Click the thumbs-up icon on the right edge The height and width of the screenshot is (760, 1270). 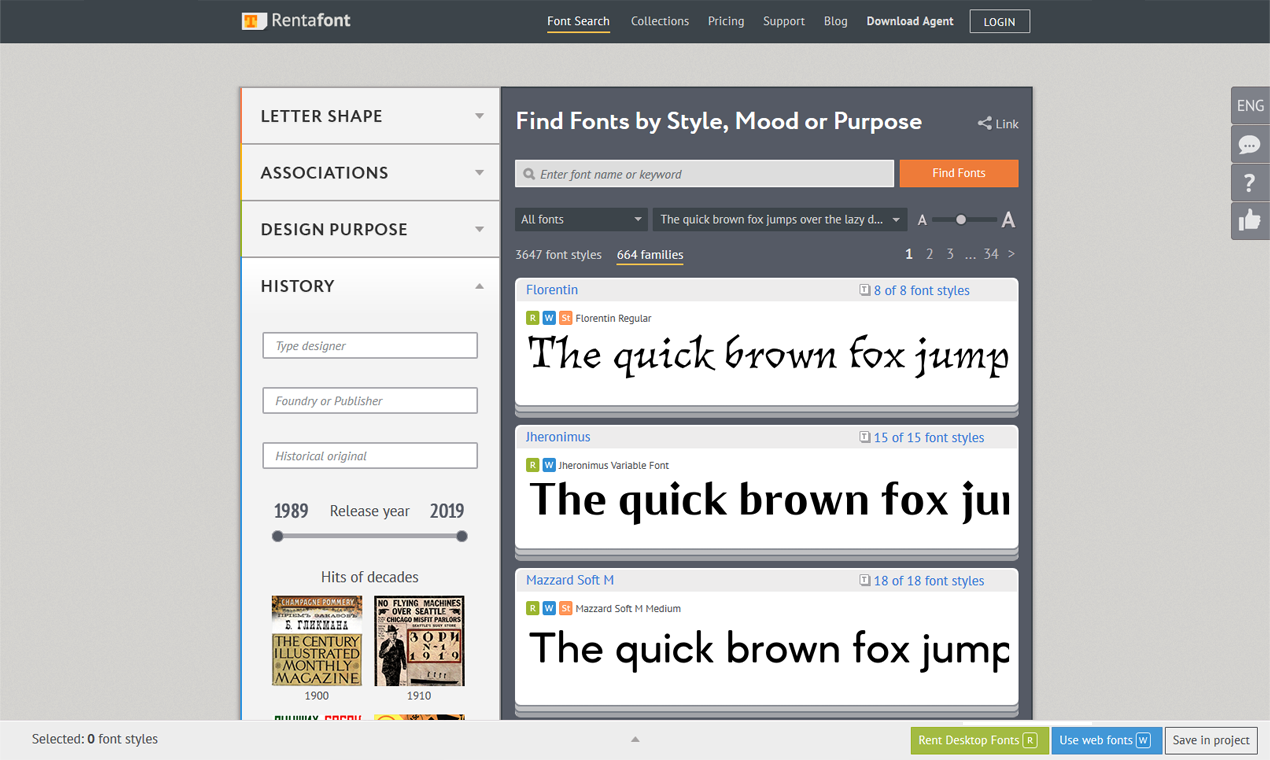(x=1249, y=220)
